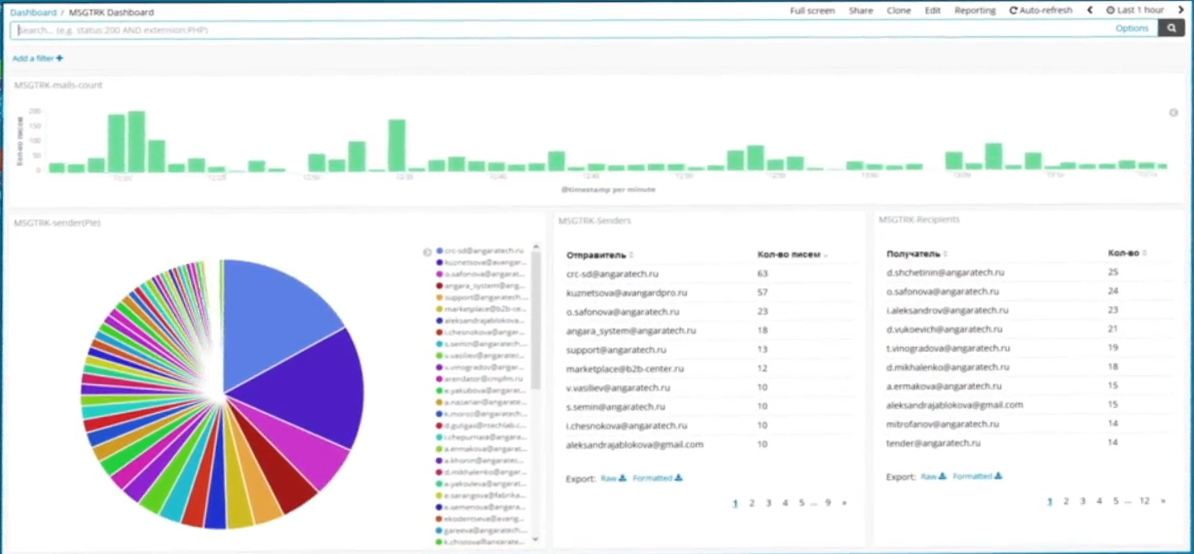Download Raw export of Senders table

point(613,479)
